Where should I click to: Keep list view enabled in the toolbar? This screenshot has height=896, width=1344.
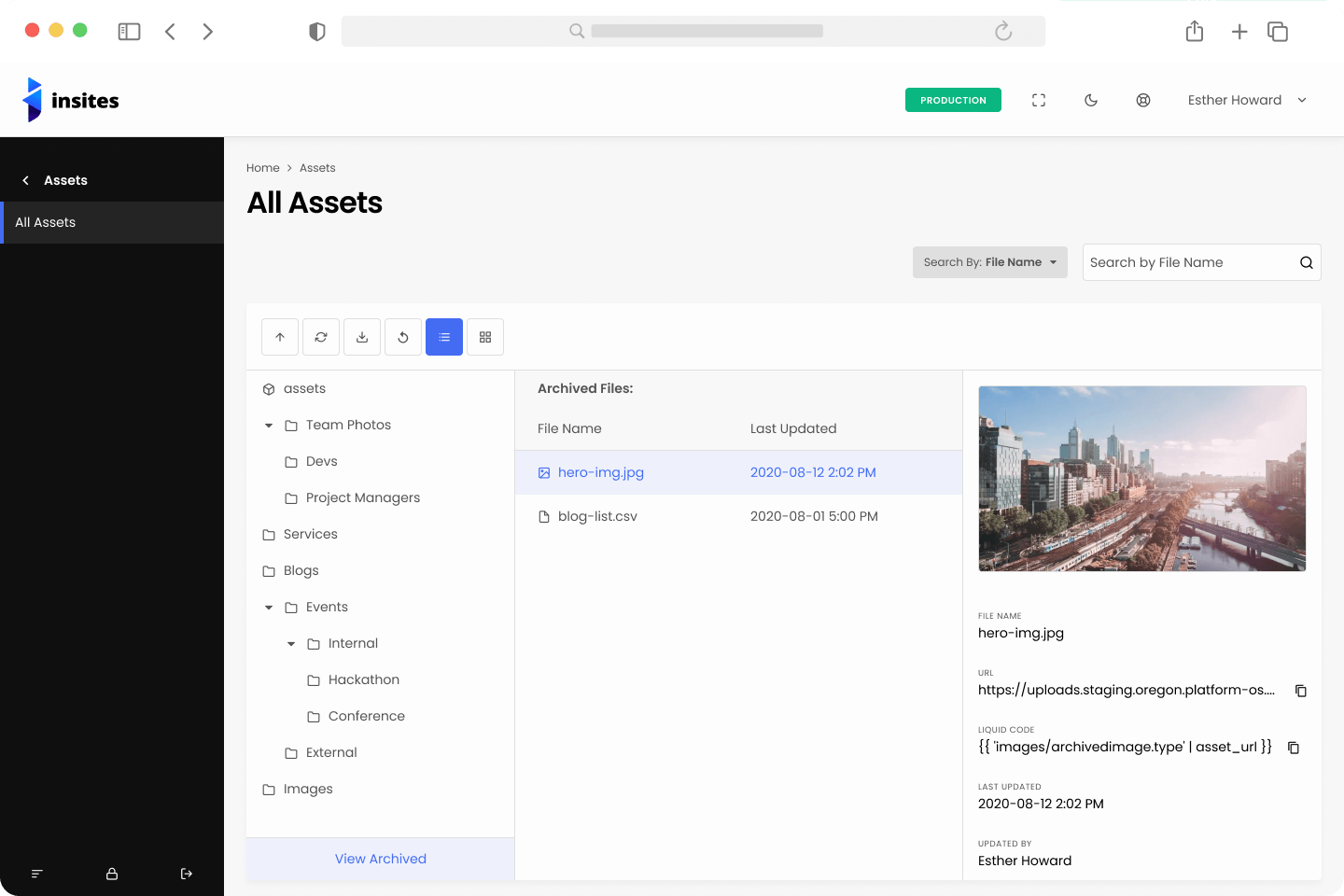point(443,337)
